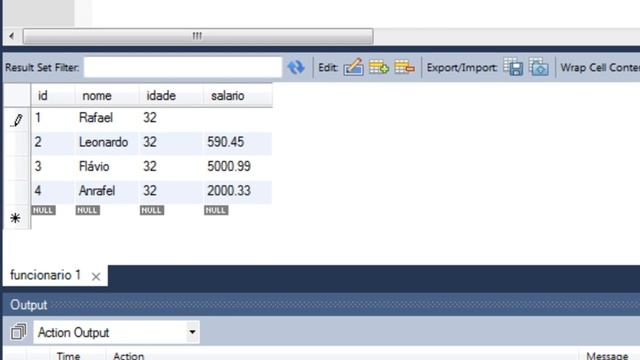640x360 pixels.
Task: Sort by the nome column header
Action: tap(107, 96)
